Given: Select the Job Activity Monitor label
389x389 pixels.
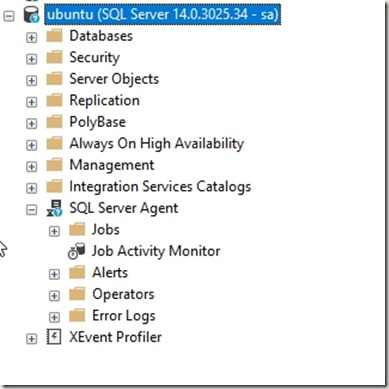Looking at the screenshot, I should pyautogui.click(x=156, y=251).
